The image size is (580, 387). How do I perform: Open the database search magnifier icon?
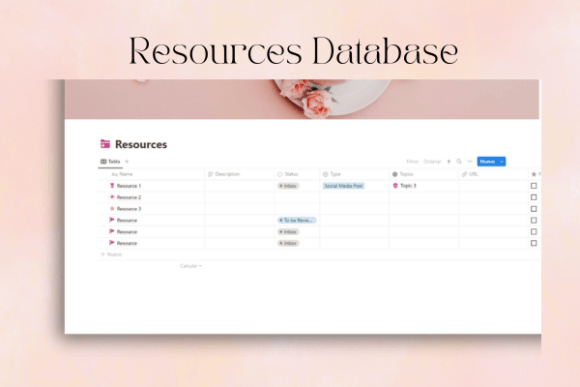coord(459,162)
